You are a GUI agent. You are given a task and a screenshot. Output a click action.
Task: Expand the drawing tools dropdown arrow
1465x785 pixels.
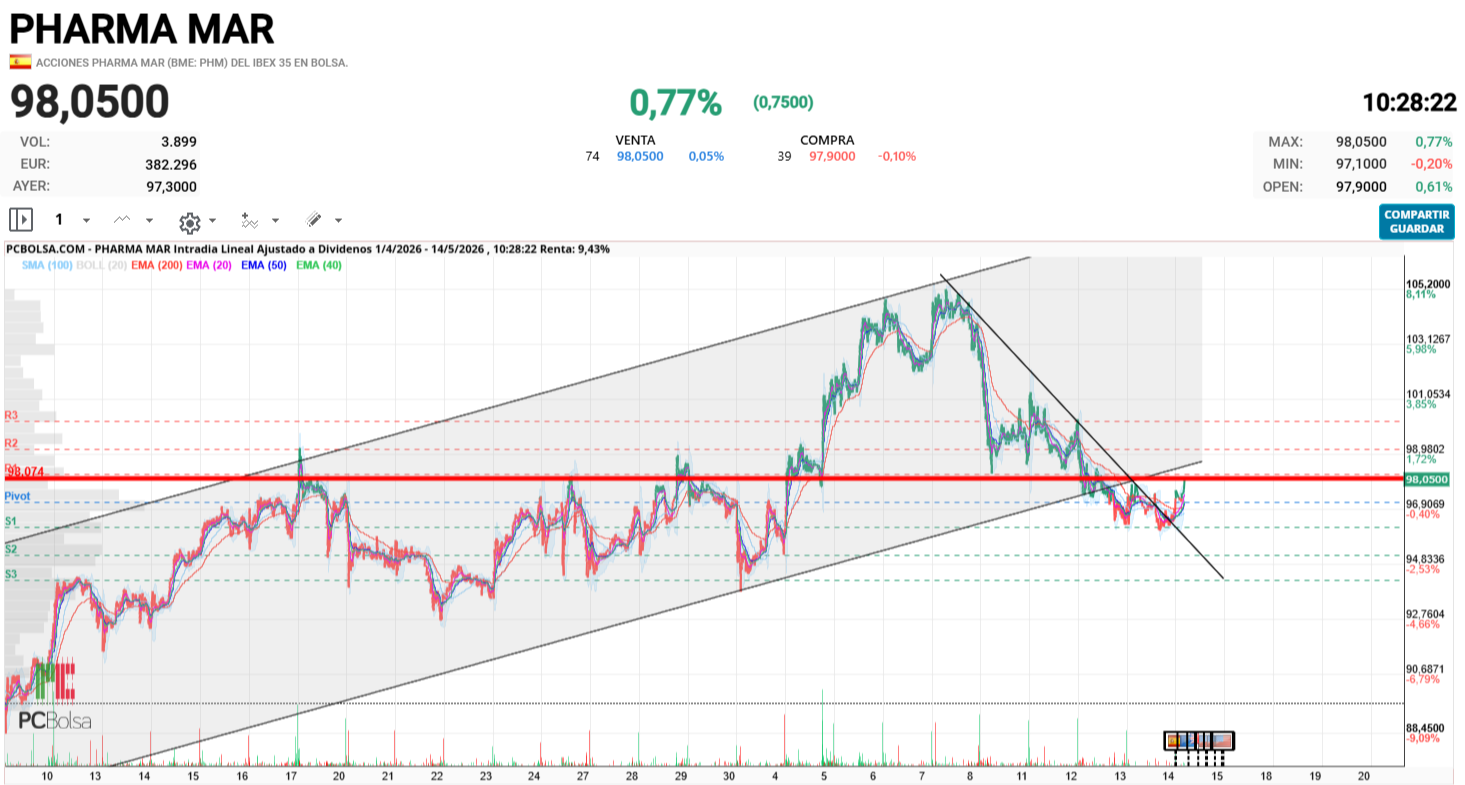[x=339, y=220]
